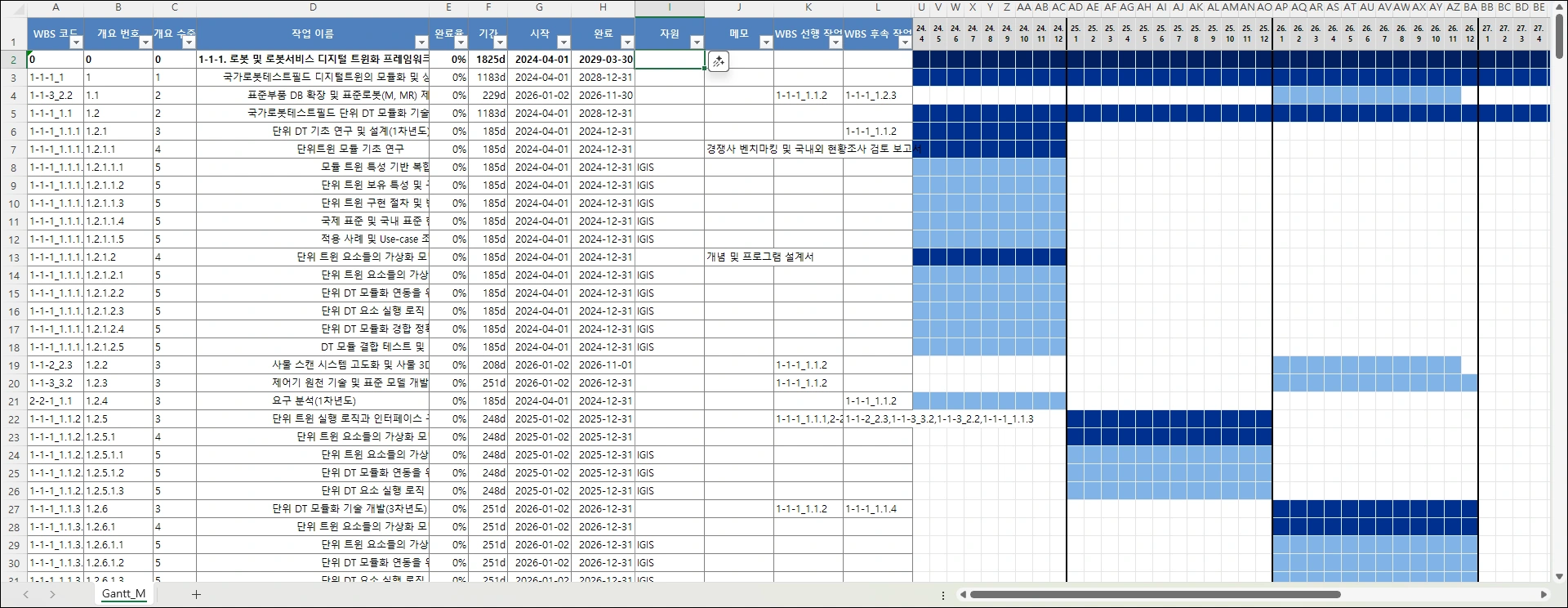Click the vertical scrollbar up arrow
Viewport: 1568px width, 608px height.
point(1559,7)
